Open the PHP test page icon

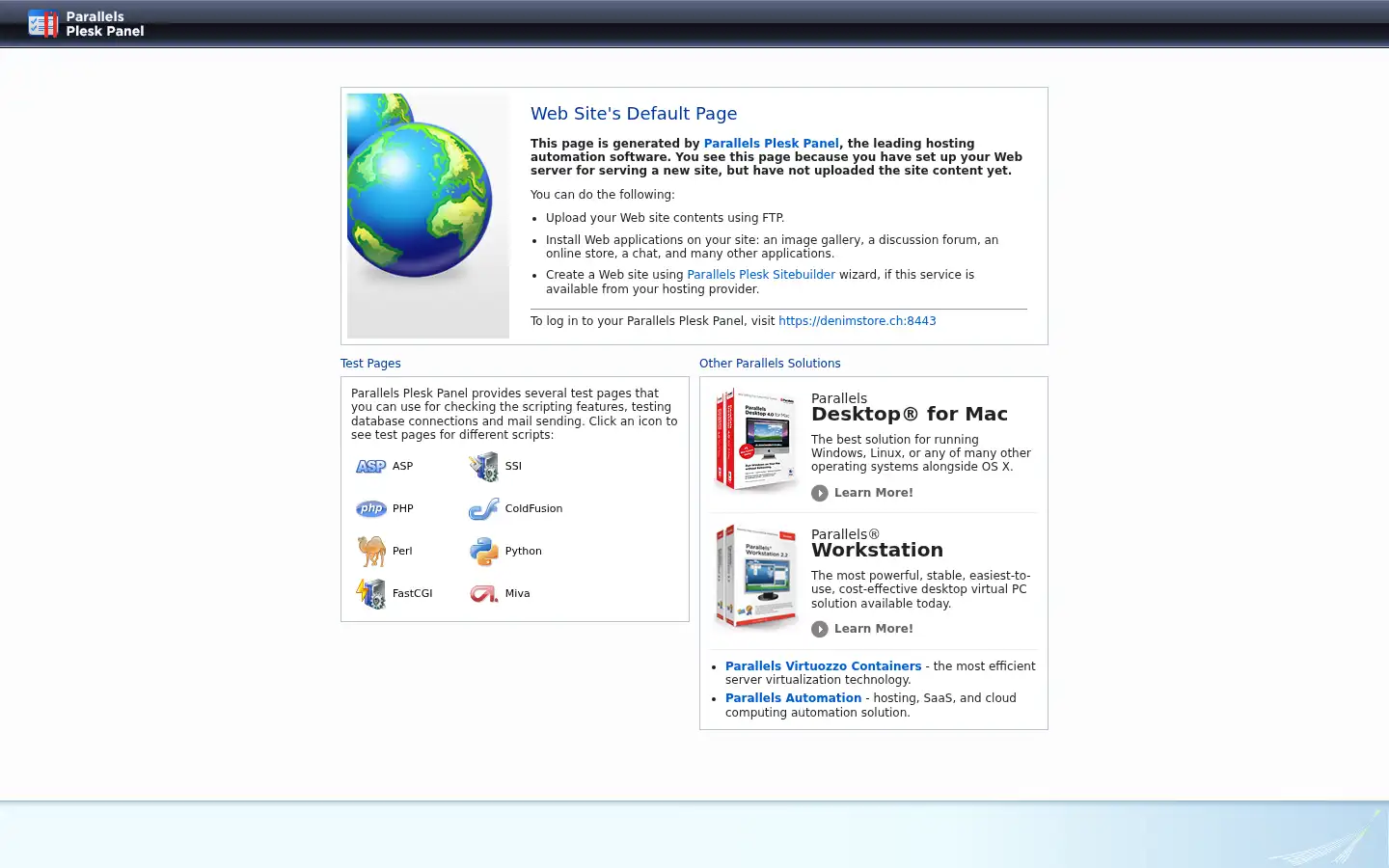371,509
